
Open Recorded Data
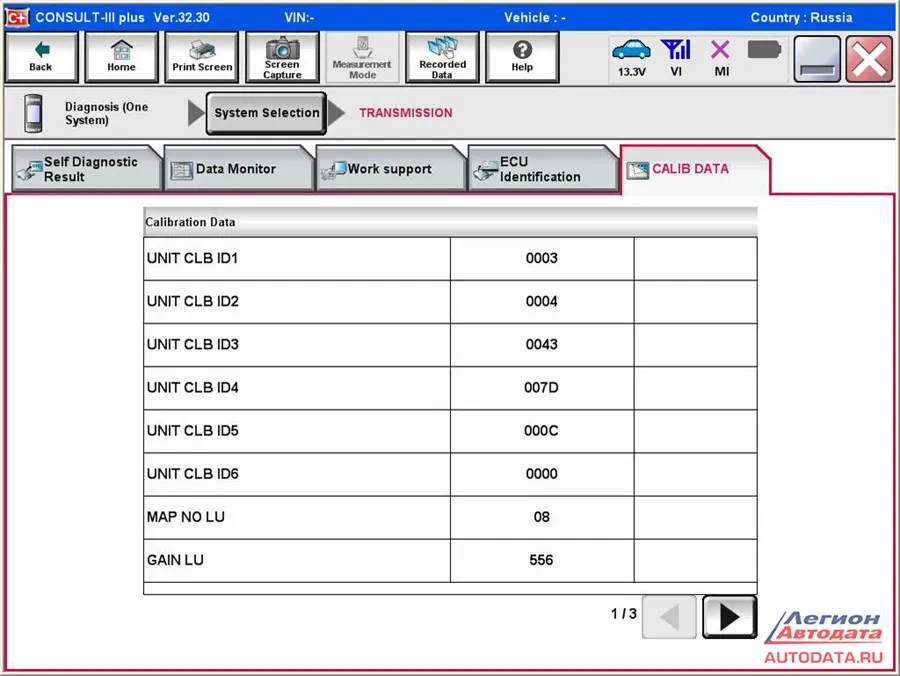click(x=442, y=57)
